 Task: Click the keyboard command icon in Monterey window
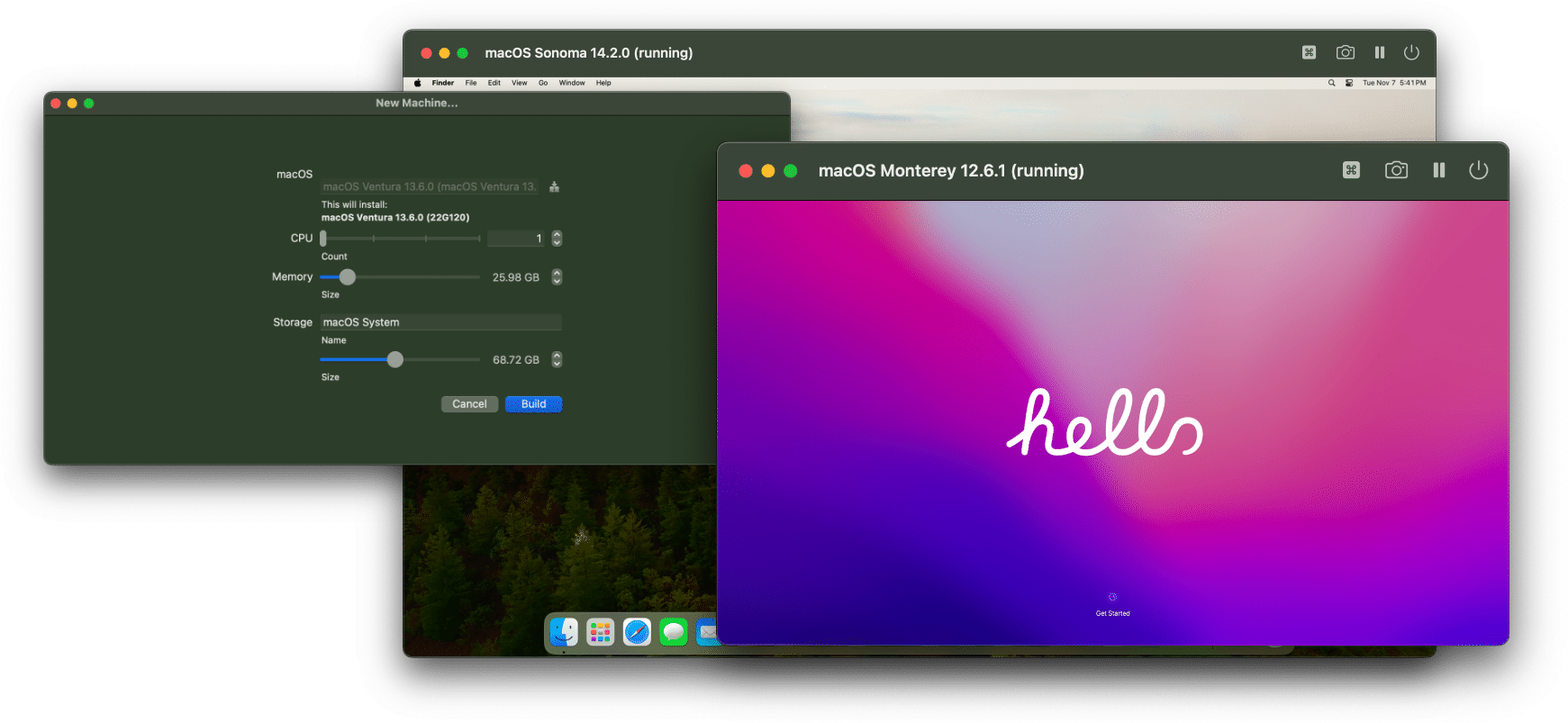[x=1351, y=170]
